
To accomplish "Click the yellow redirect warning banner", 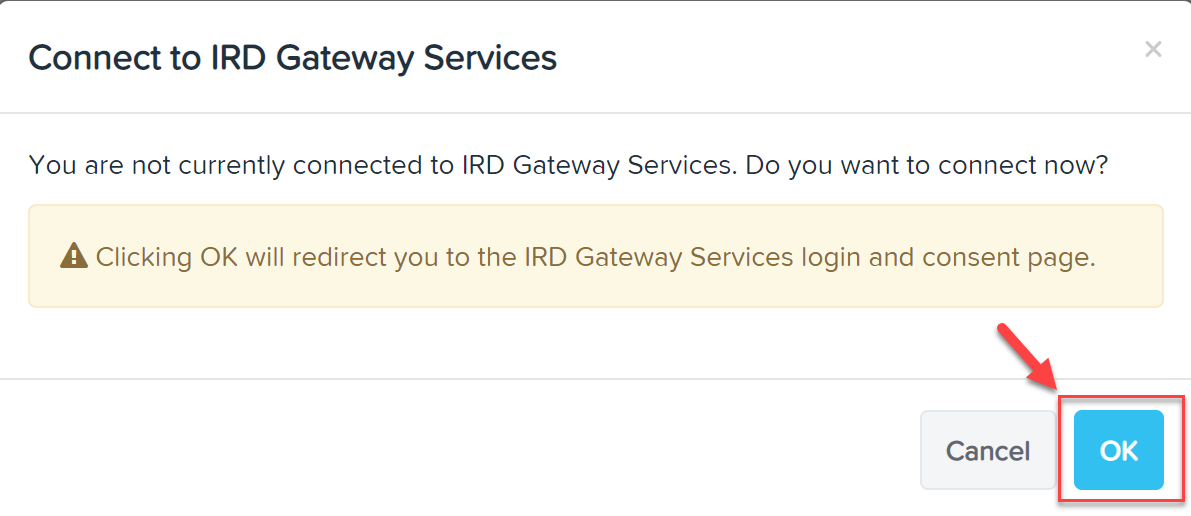I will point(596,256).
